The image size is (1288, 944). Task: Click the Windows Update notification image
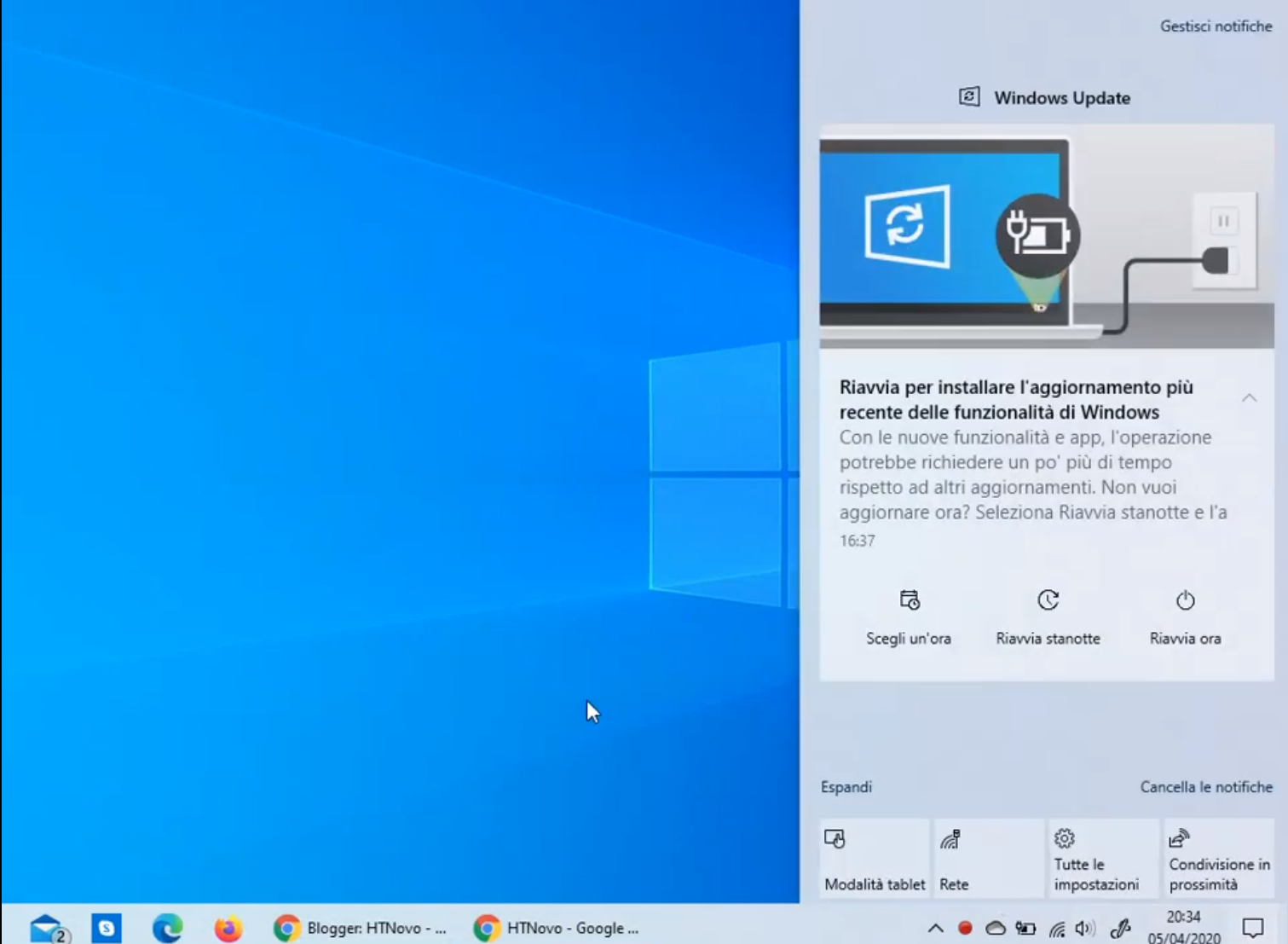(x=1047, y=236)
